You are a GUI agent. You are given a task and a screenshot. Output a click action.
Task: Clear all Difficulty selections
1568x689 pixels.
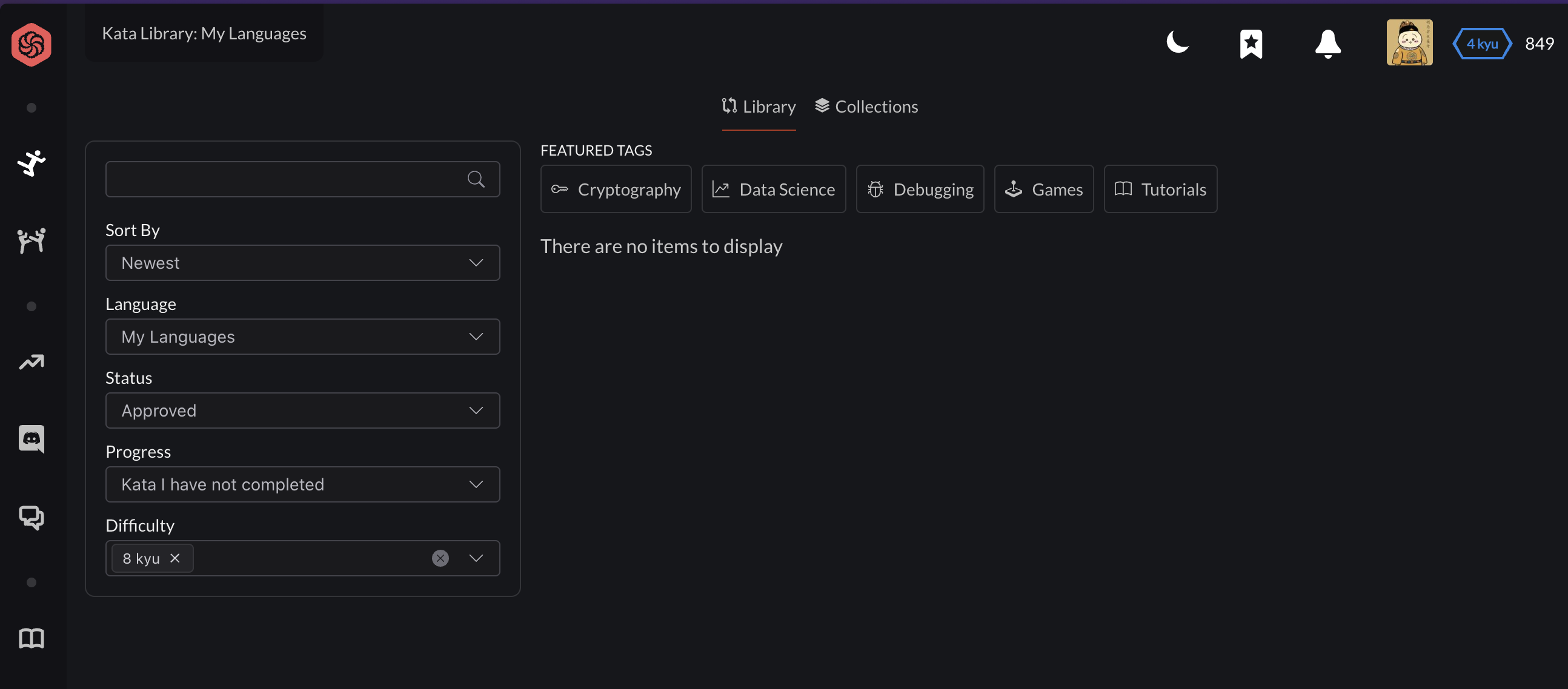click(x=440, y=558)
